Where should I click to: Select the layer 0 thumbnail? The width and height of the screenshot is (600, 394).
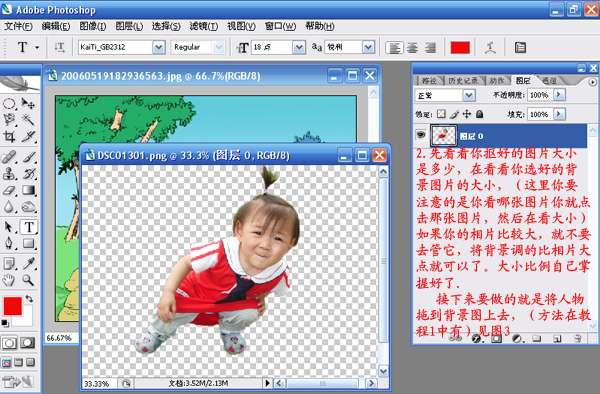[x=443, y=135]
